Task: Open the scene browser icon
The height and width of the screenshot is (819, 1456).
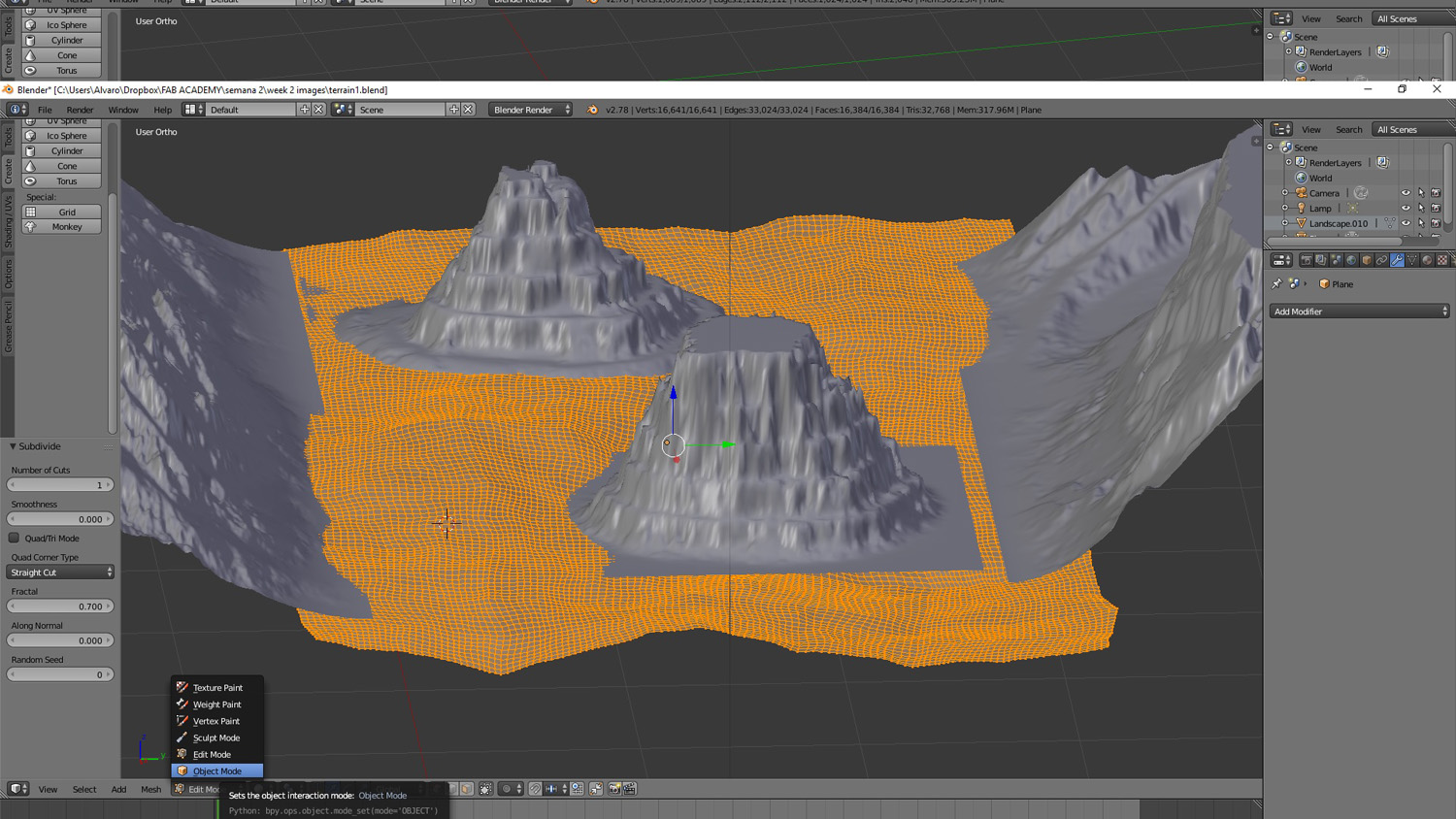Action: [343, 110]
